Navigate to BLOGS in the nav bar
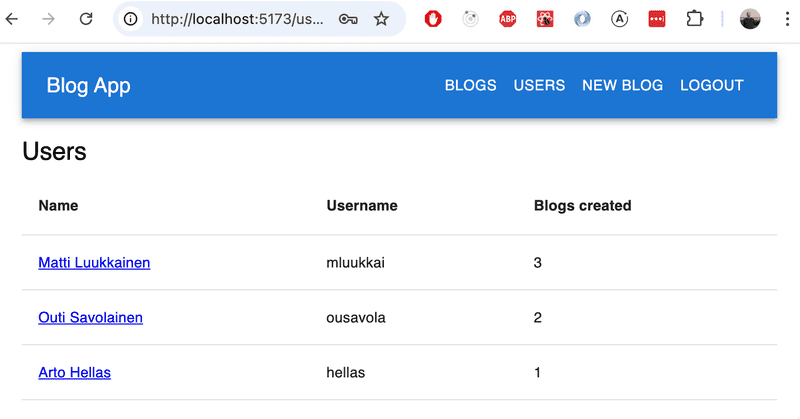 470,85
